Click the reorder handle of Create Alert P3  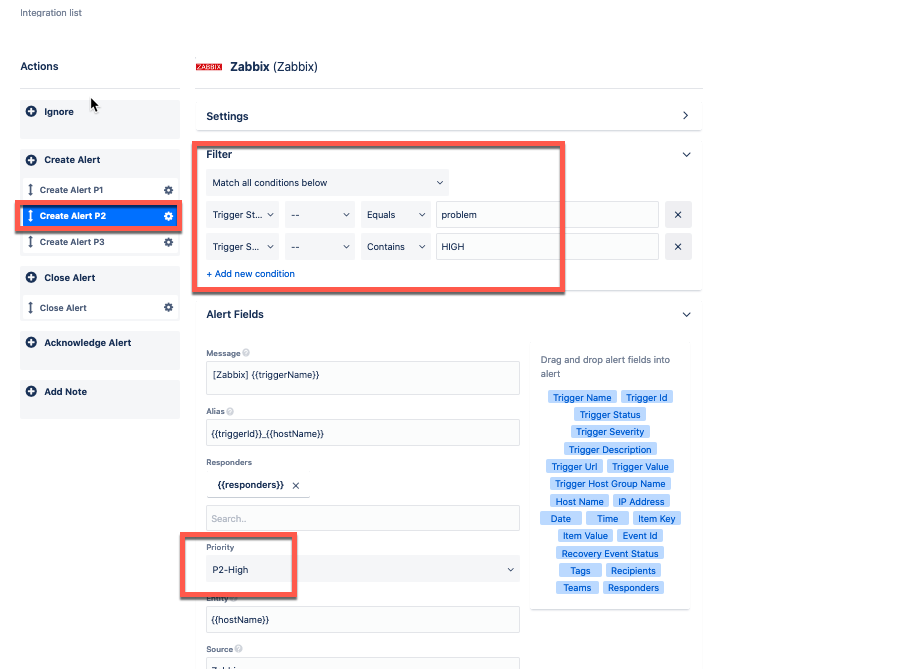(30, 242)
